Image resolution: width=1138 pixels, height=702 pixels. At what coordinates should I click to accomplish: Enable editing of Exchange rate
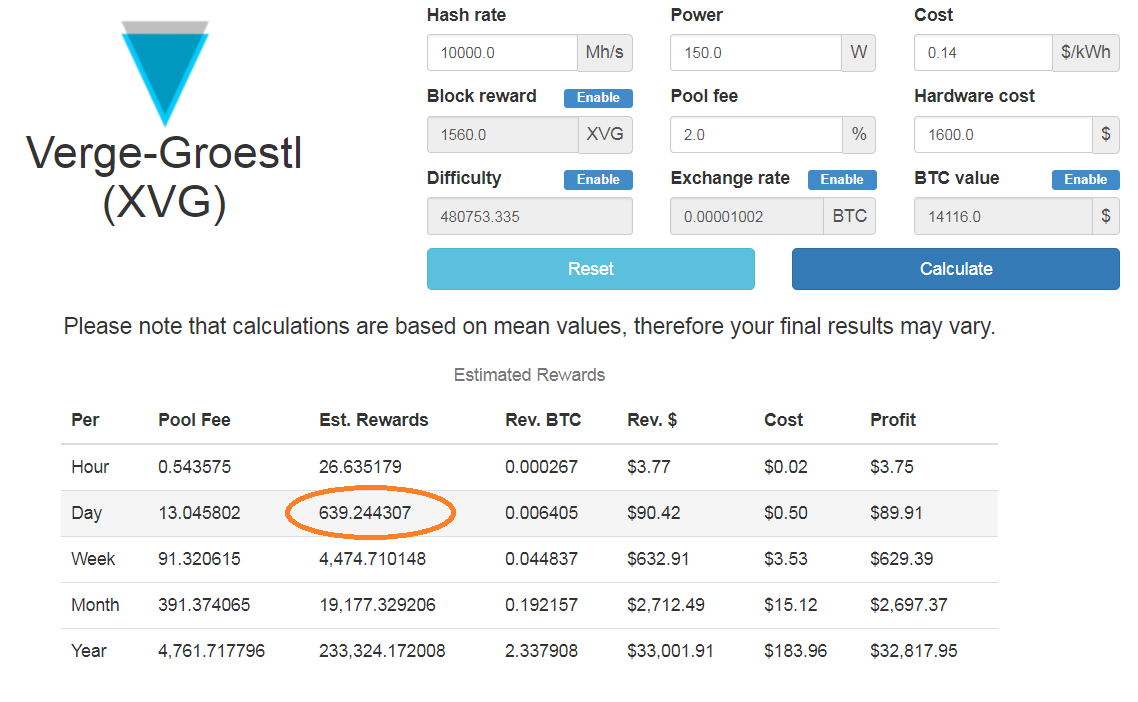point(842,180)
